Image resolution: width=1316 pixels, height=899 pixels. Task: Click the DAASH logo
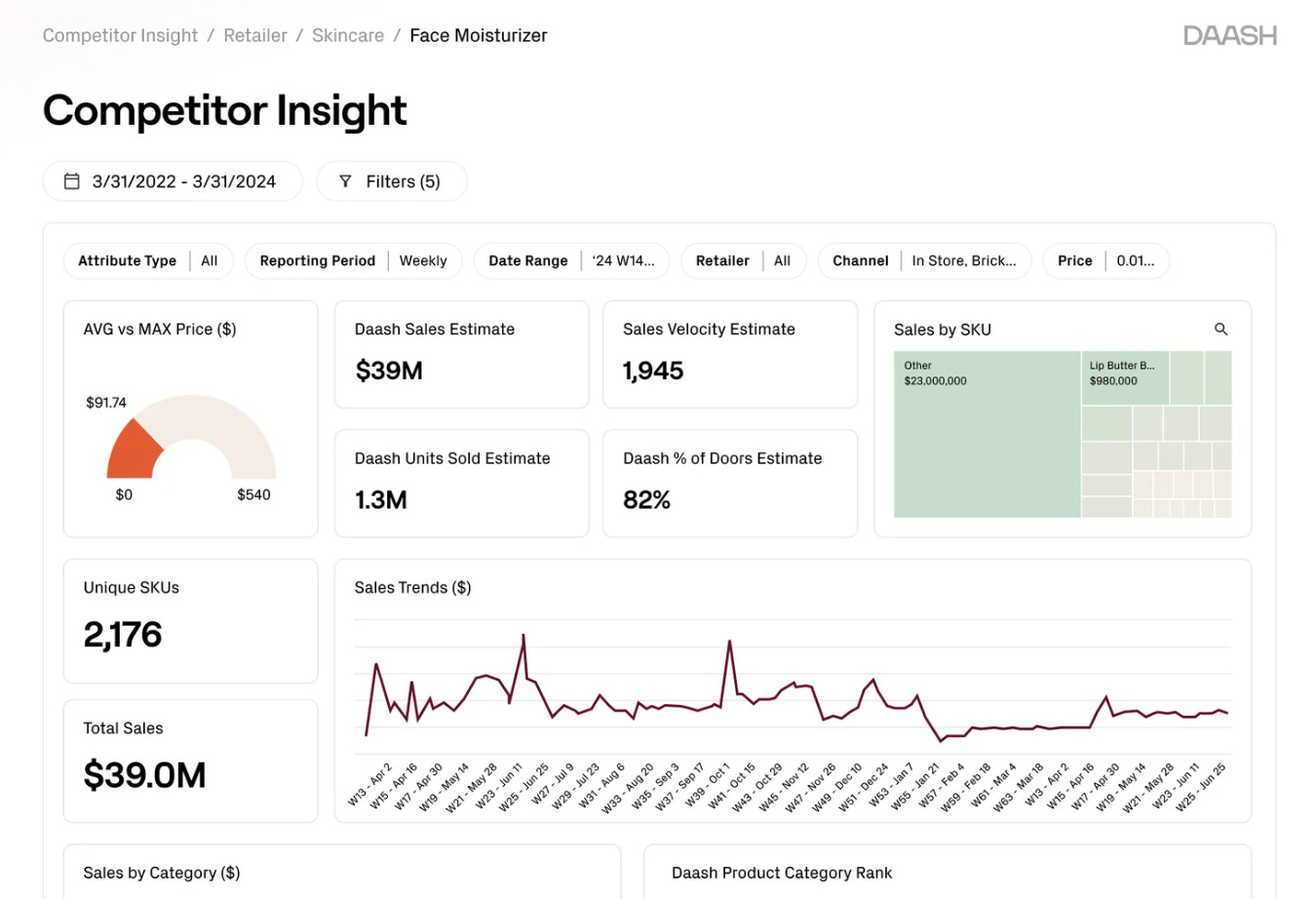(x=1229, y=36)
